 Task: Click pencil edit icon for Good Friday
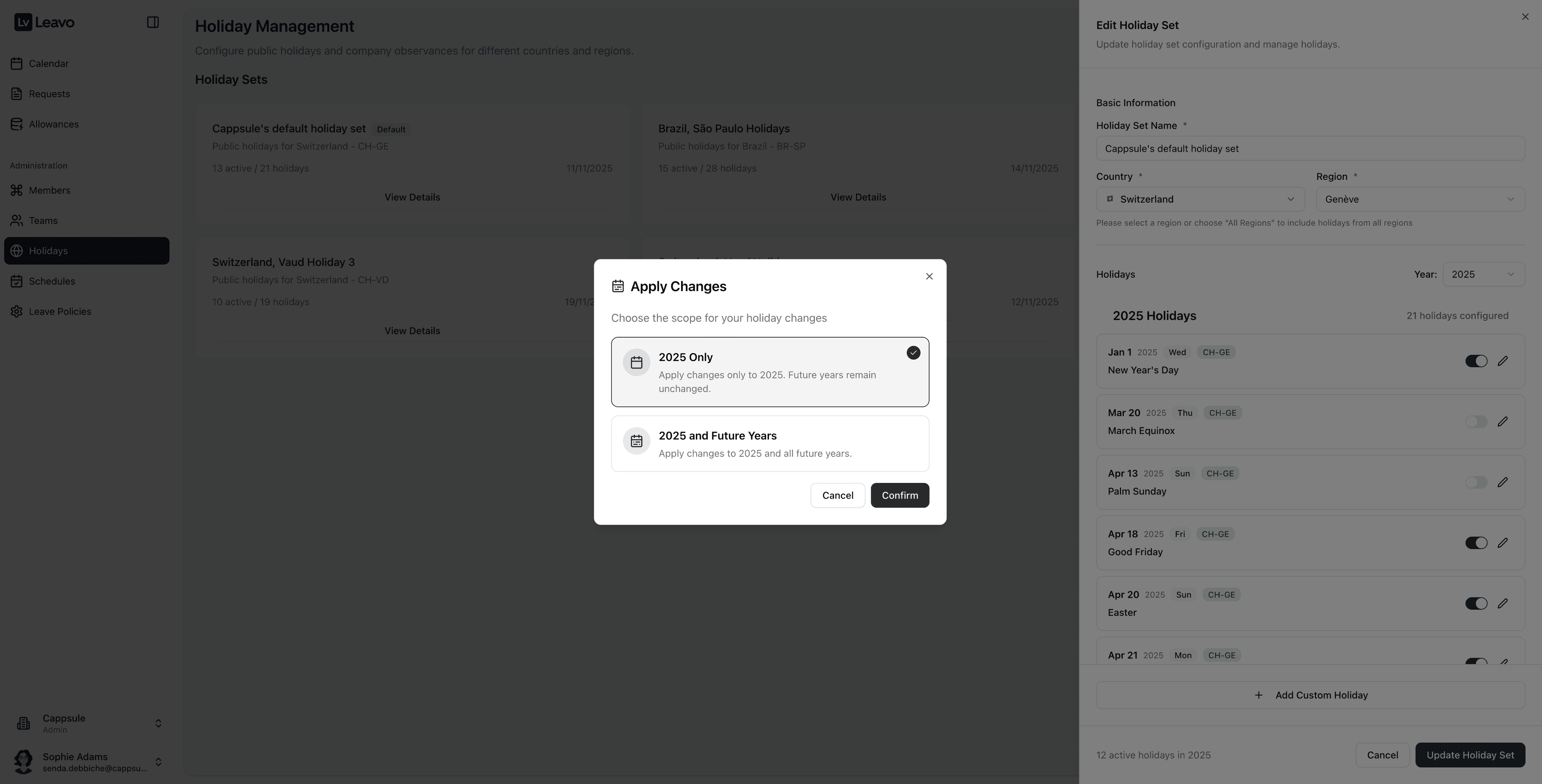tap(1503, 543)
